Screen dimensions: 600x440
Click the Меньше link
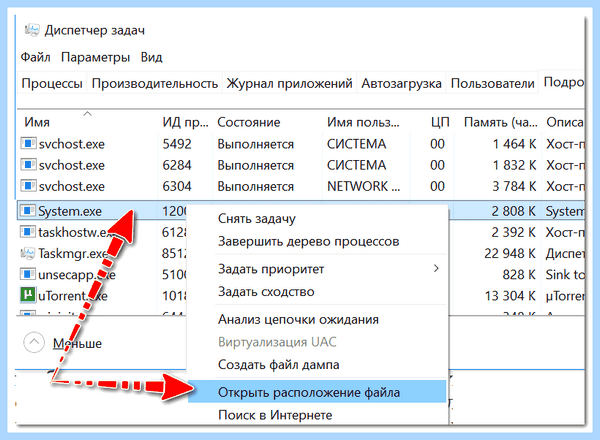click(77, 343)
